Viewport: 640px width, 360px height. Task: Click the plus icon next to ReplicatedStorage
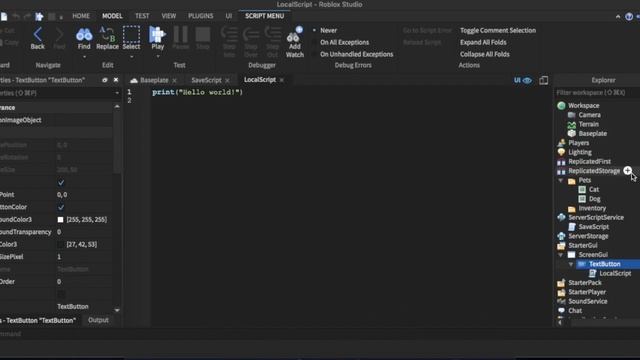coord(627,171)
